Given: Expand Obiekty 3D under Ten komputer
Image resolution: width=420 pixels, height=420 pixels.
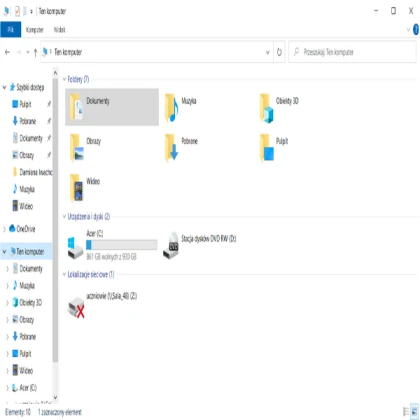Looking at the screenshot, I should pos(7,303).
